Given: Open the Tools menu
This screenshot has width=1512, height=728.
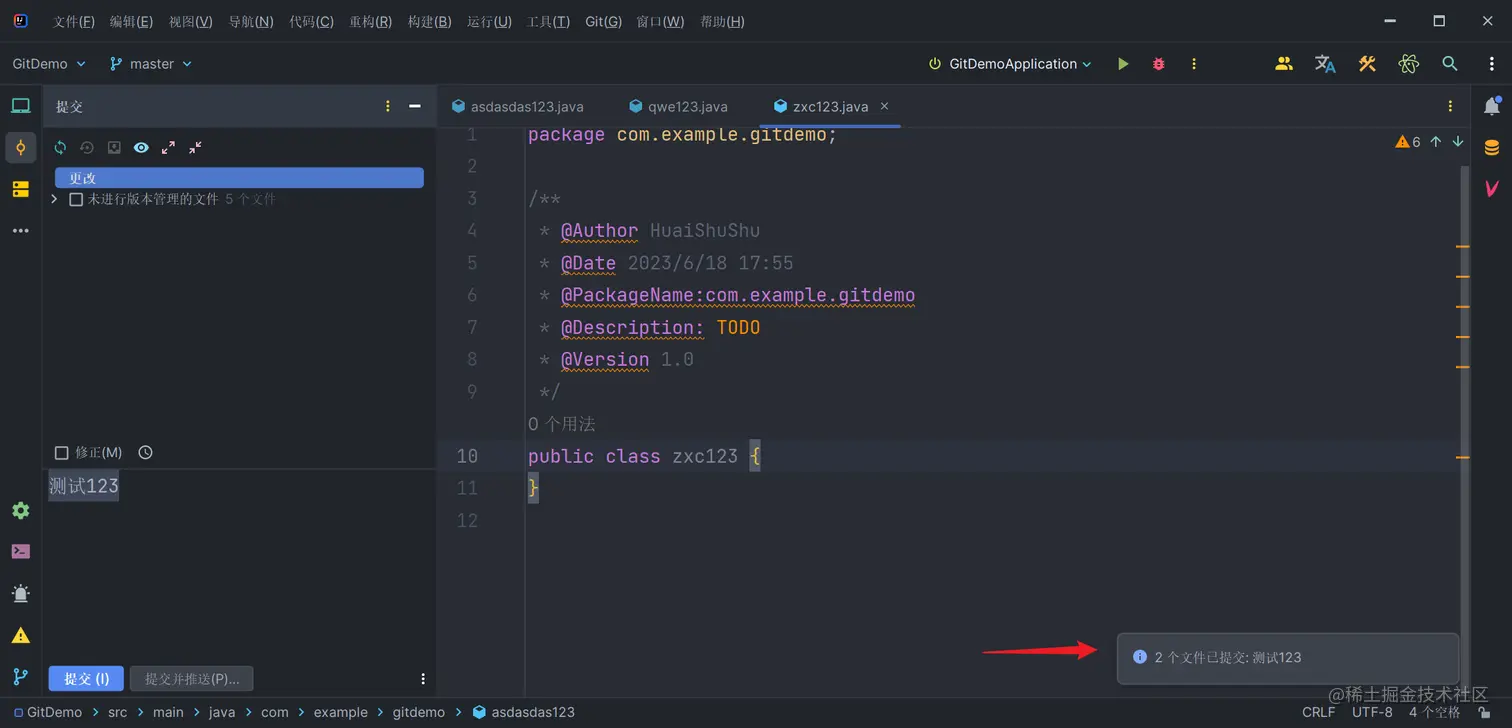Looking at the screenshot, I should [x=548, y=22].
